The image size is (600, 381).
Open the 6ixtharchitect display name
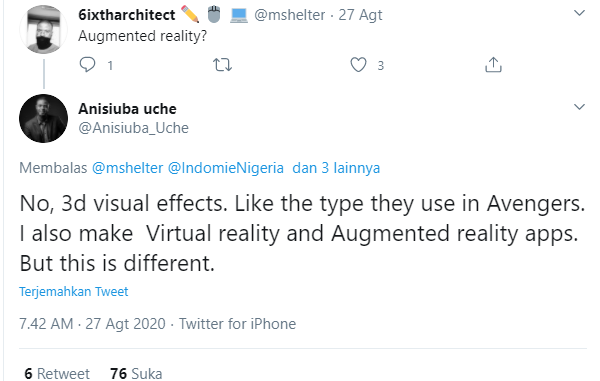click(x=127, y=15)
